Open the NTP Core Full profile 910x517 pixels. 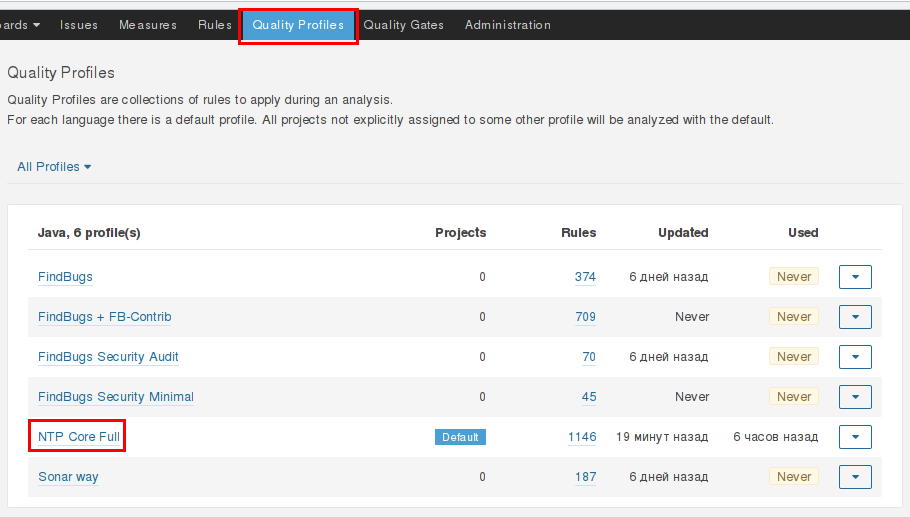click(79, 437)
